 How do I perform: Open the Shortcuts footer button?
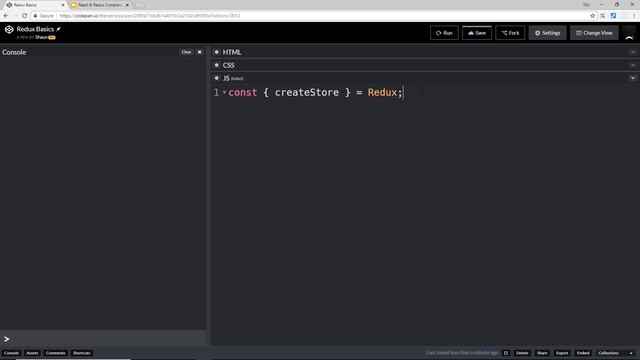[81, 353]
